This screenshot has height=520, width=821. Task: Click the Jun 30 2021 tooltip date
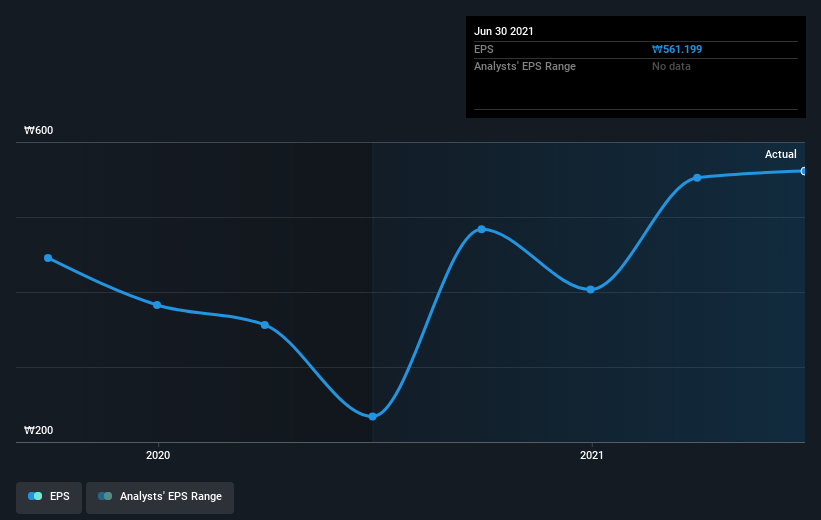[x=504, y=31]
